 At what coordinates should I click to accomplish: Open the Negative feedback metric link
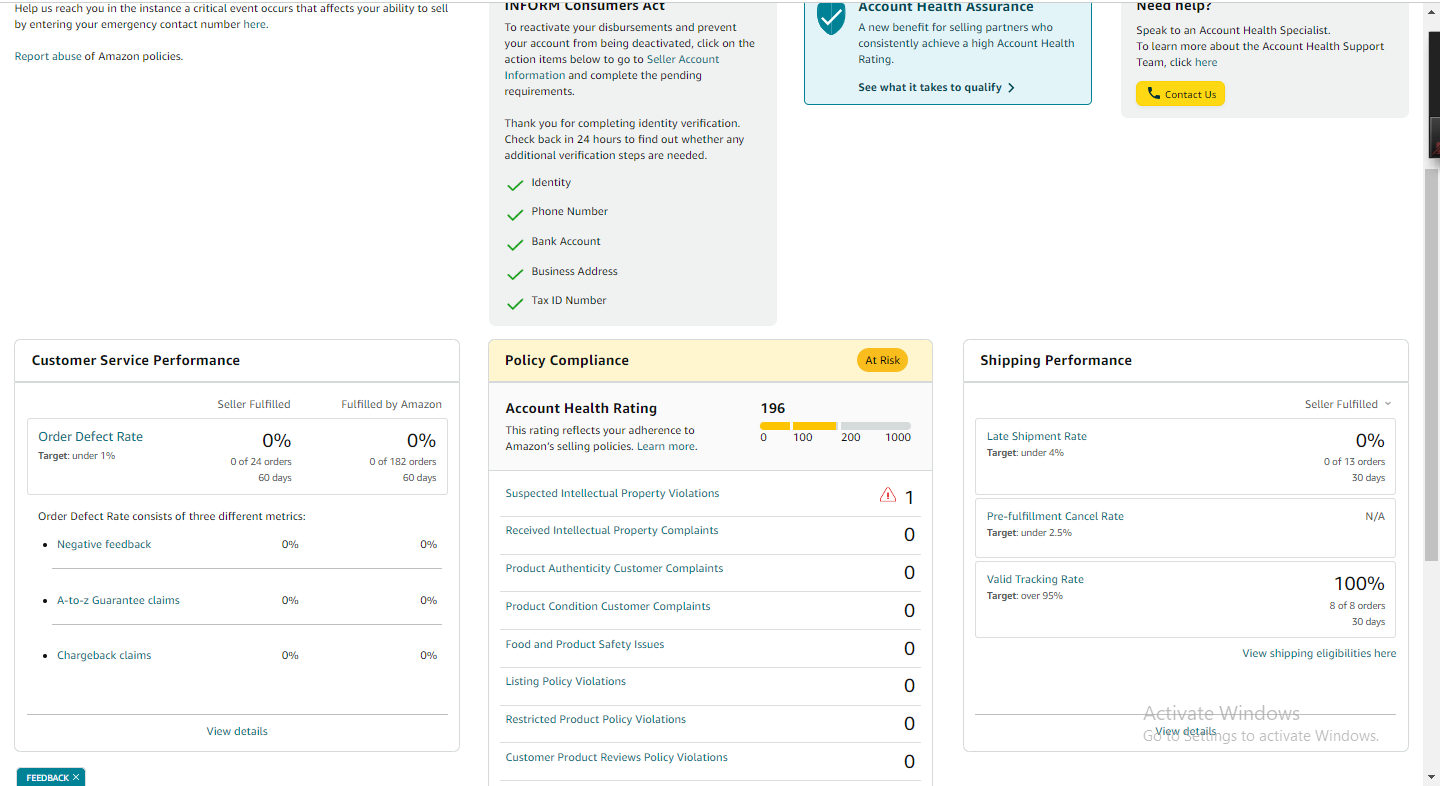tap(104, 544)
